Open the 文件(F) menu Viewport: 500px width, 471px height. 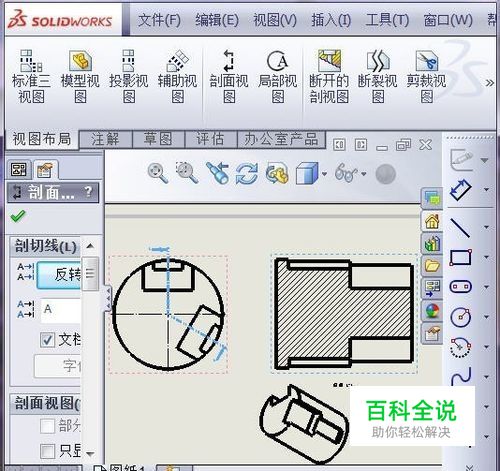pos(159,20)
